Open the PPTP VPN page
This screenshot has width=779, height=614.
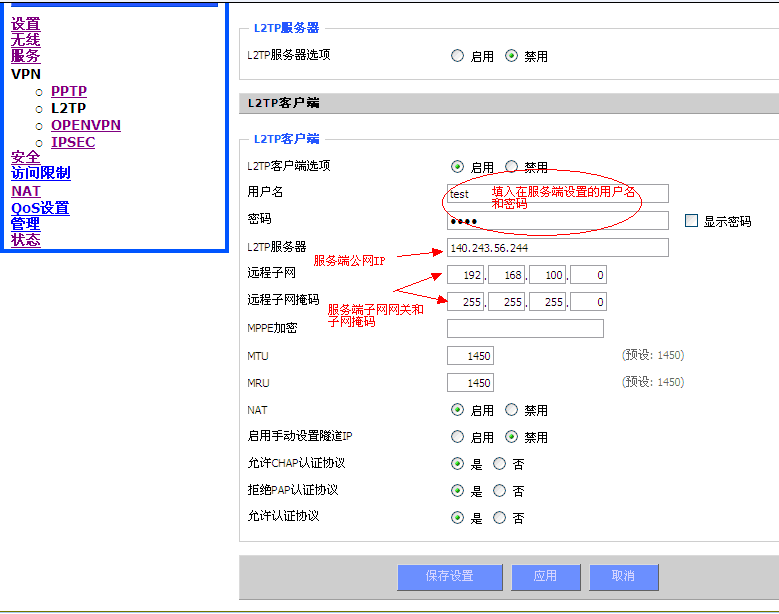coord(69,91)
